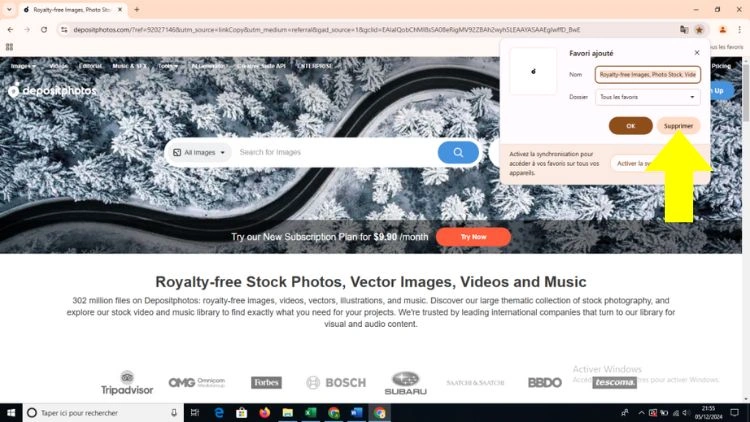The image size is (750, 422).
Task: Click the Forbes logo
Action: click(x=266, y=383)
